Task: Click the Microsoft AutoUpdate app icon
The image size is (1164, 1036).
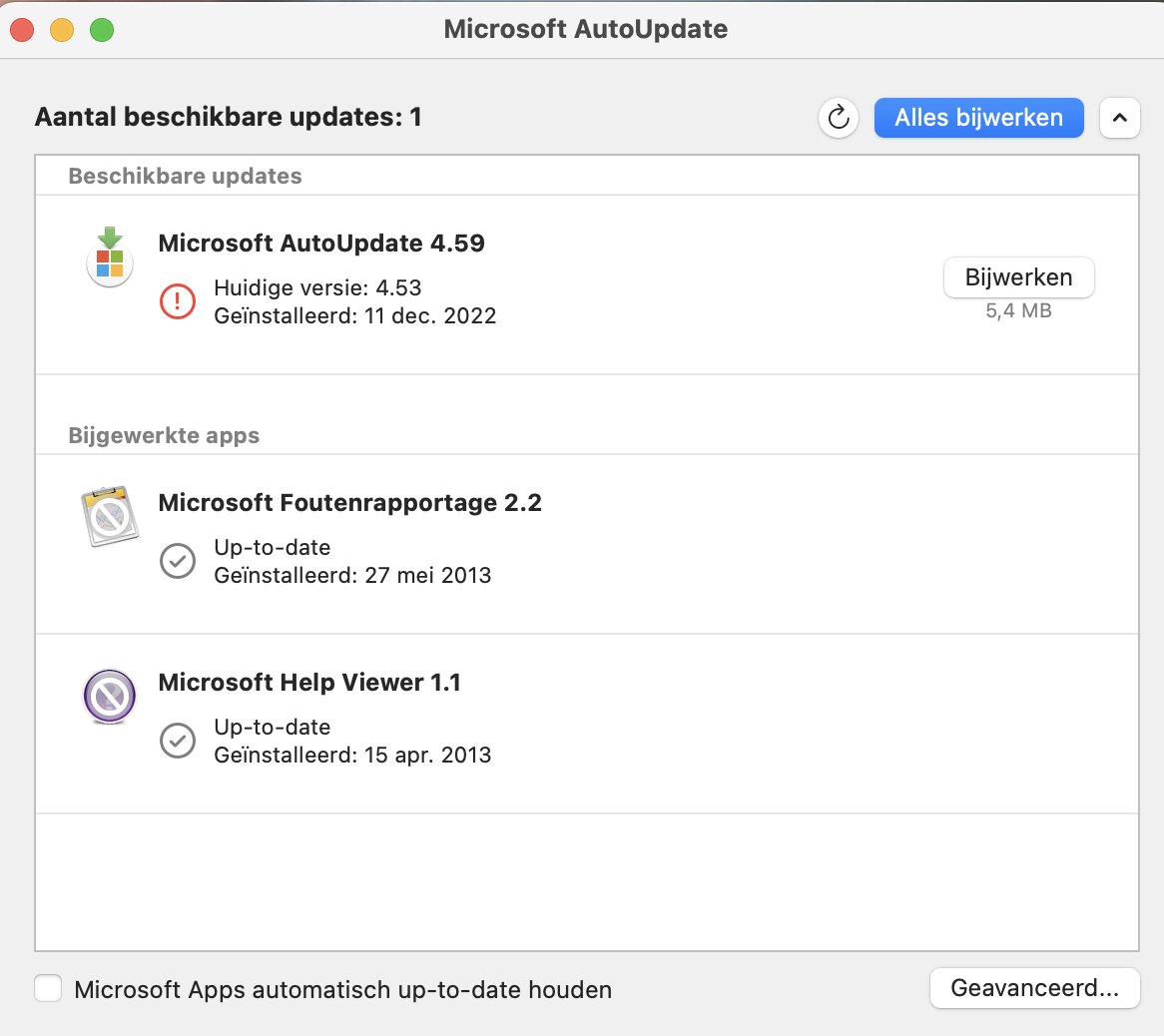Action: coord(110,259)
